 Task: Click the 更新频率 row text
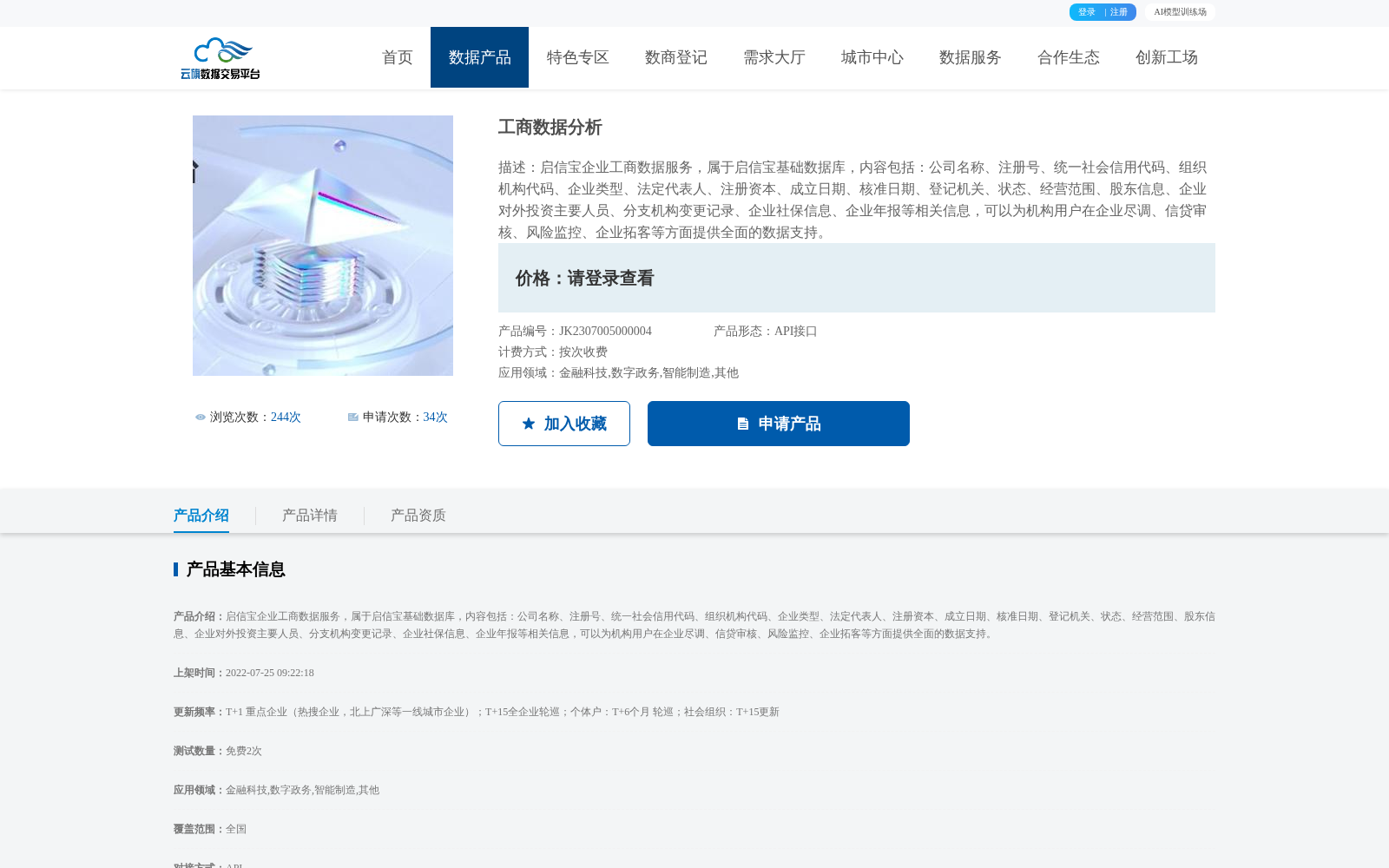click(x=477, y=712)
